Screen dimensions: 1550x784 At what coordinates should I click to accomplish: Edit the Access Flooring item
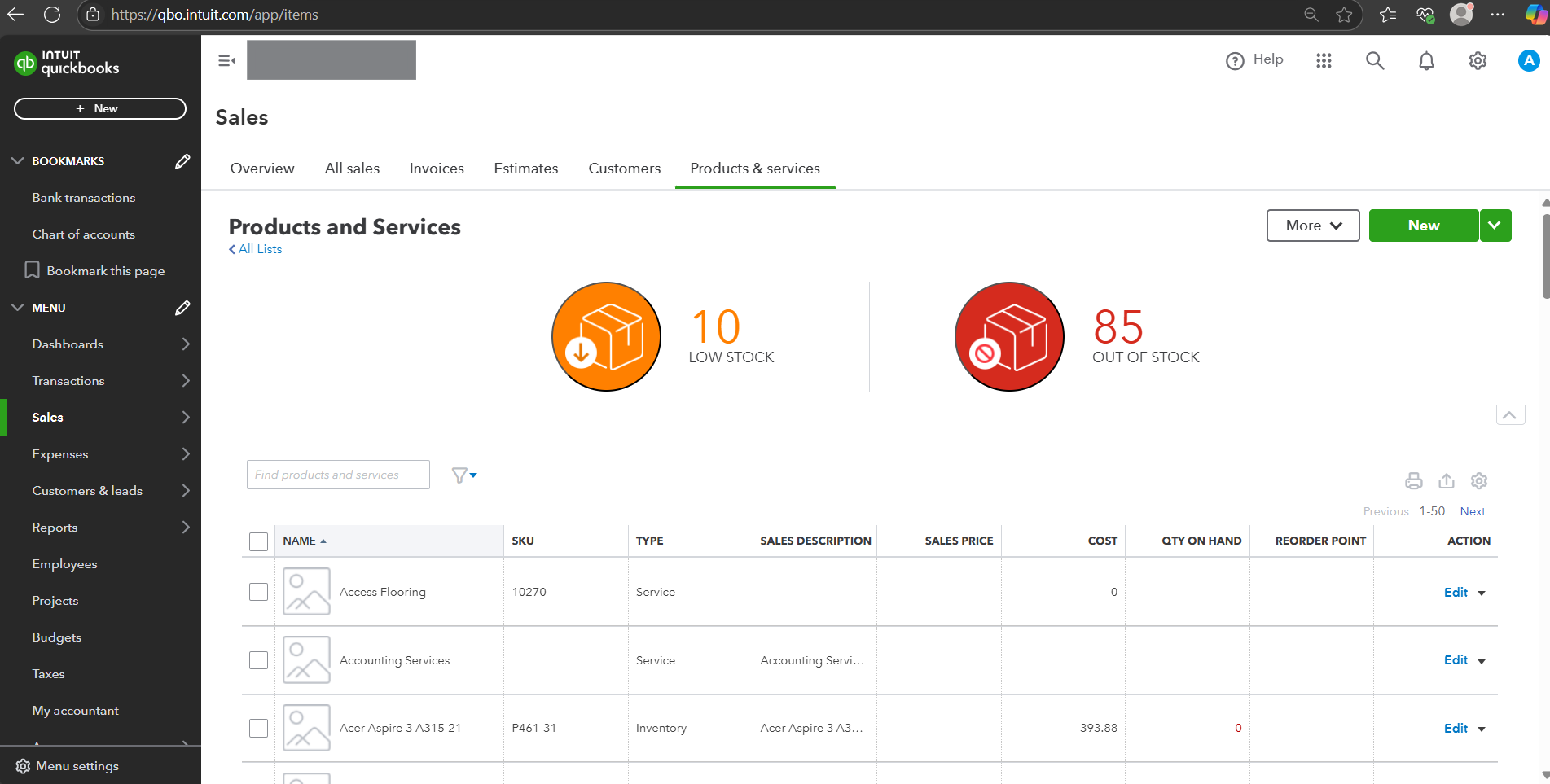point(1456,592)
